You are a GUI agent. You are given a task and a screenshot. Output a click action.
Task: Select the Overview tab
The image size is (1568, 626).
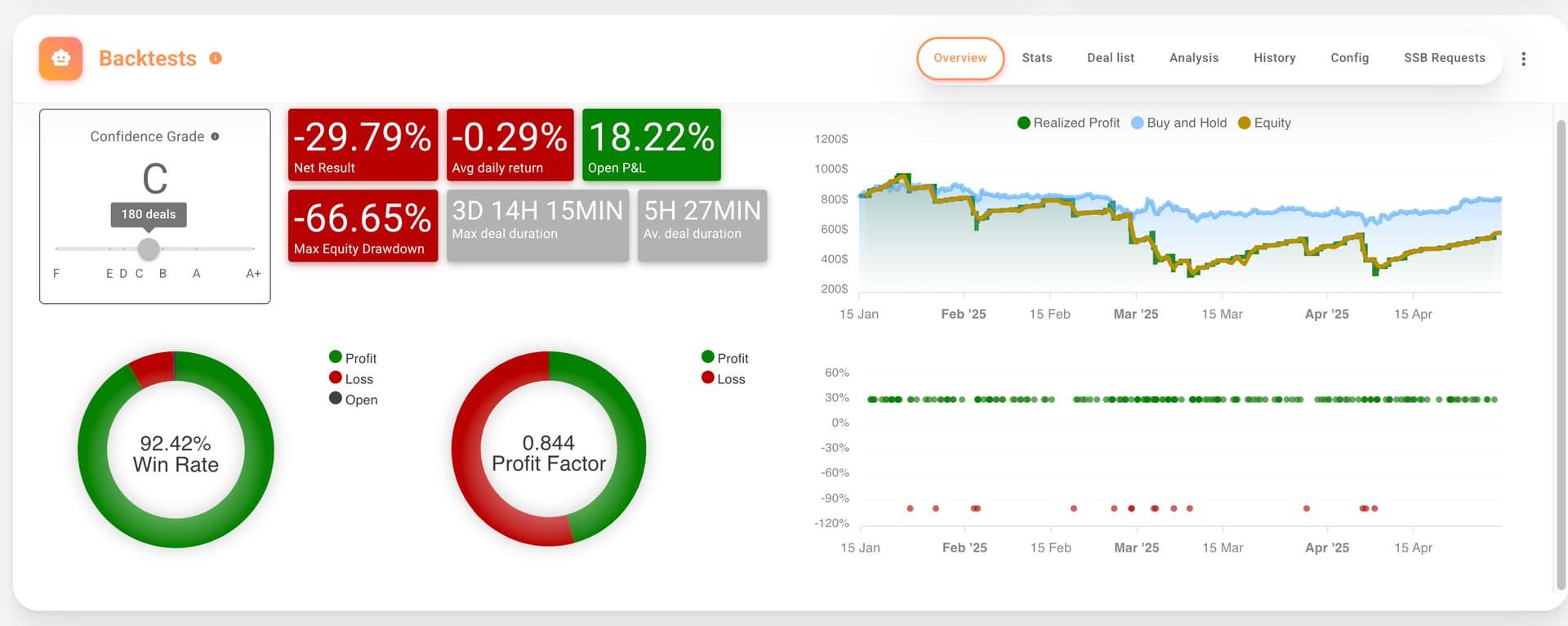(960, 58)
